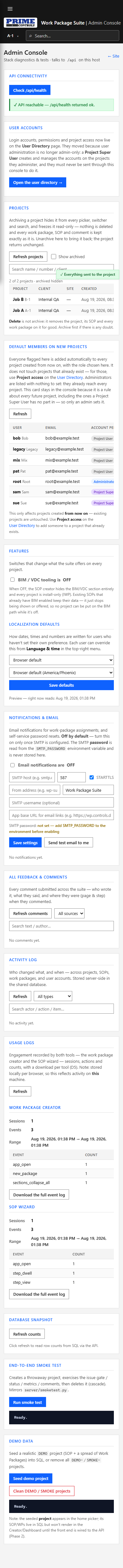Open the A-1 project selector dropdown

pos(13,36)
